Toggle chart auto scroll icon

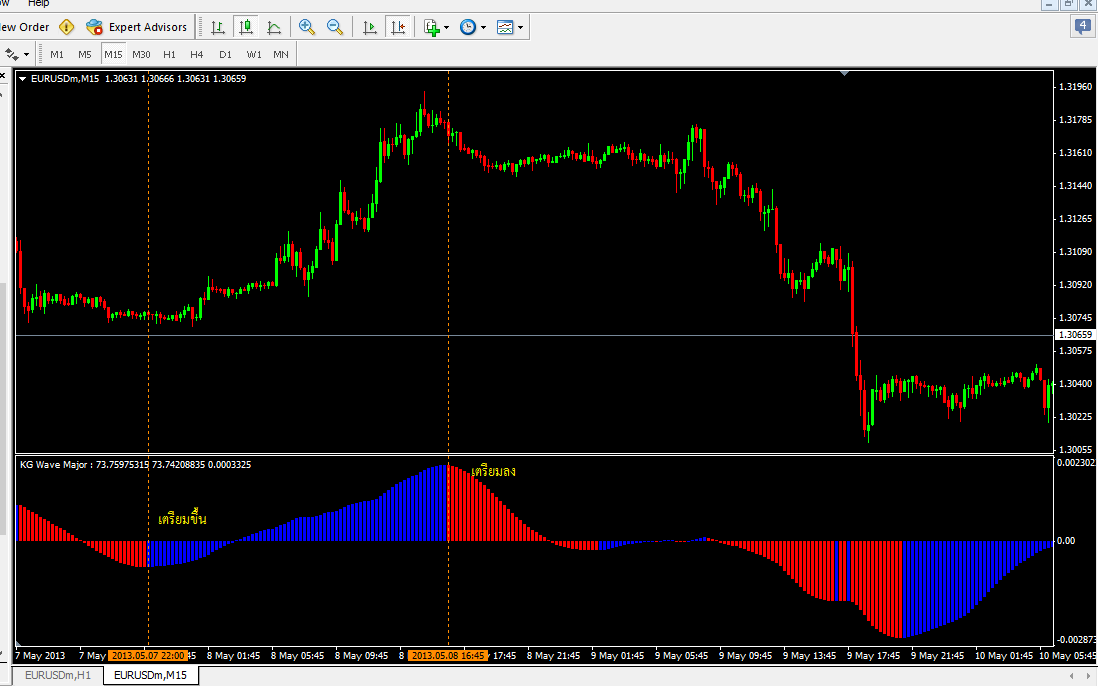(369, 27)
